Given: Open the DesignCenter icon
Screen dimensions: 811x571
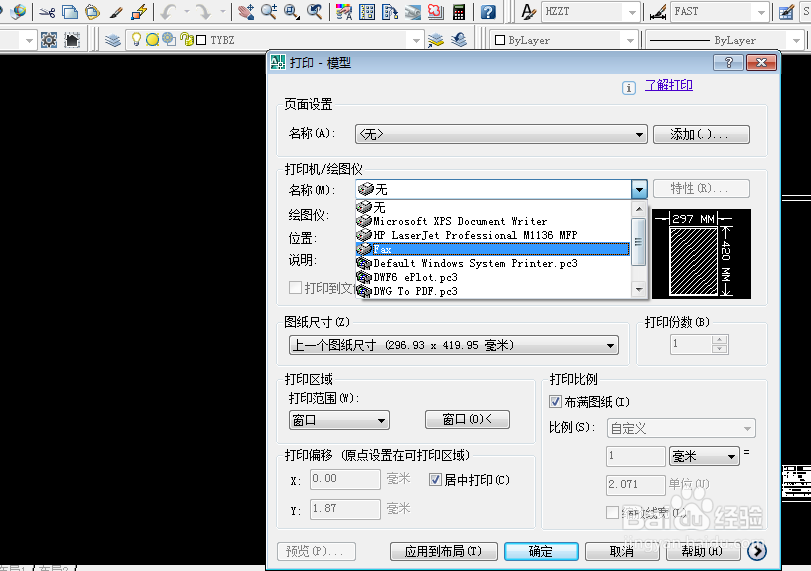Looking at the screenshot, I should 367,11.
